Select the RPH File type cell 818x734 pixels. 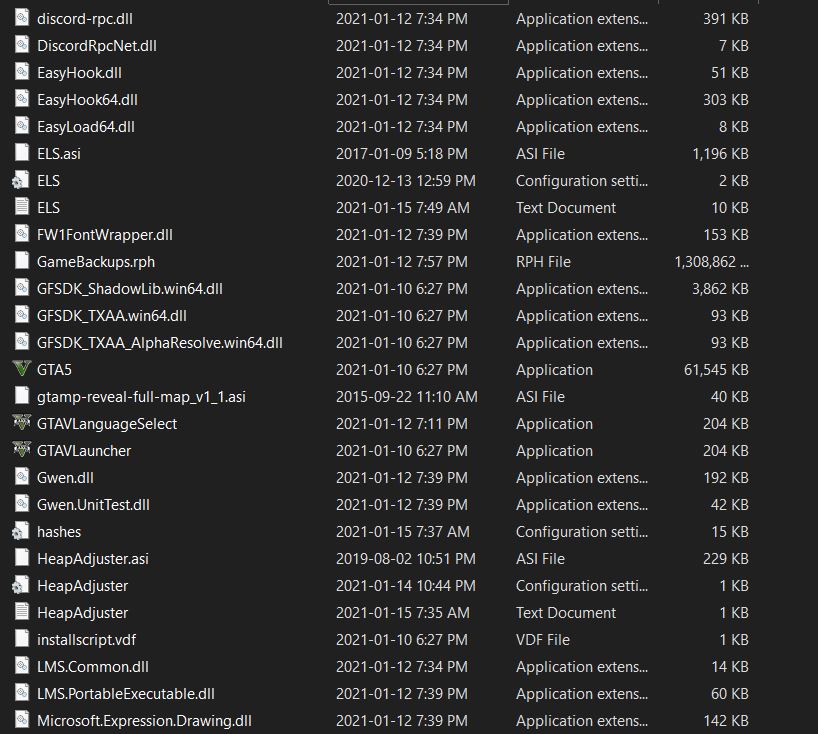click(543, 262)
